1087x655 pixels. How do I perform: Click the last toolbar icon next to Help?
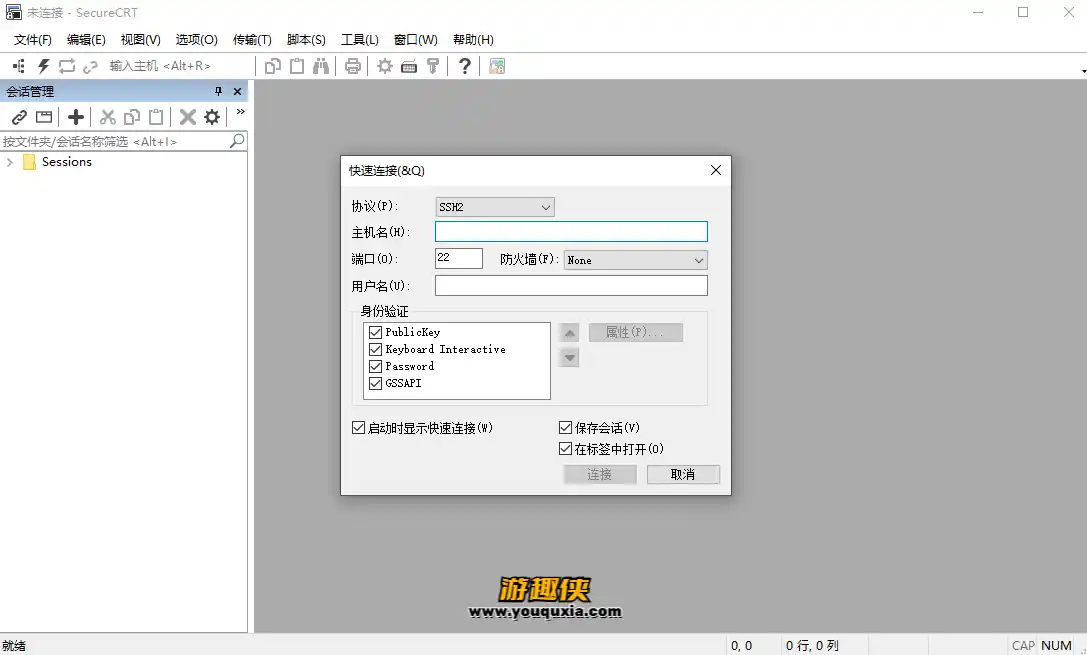[497, 66]
